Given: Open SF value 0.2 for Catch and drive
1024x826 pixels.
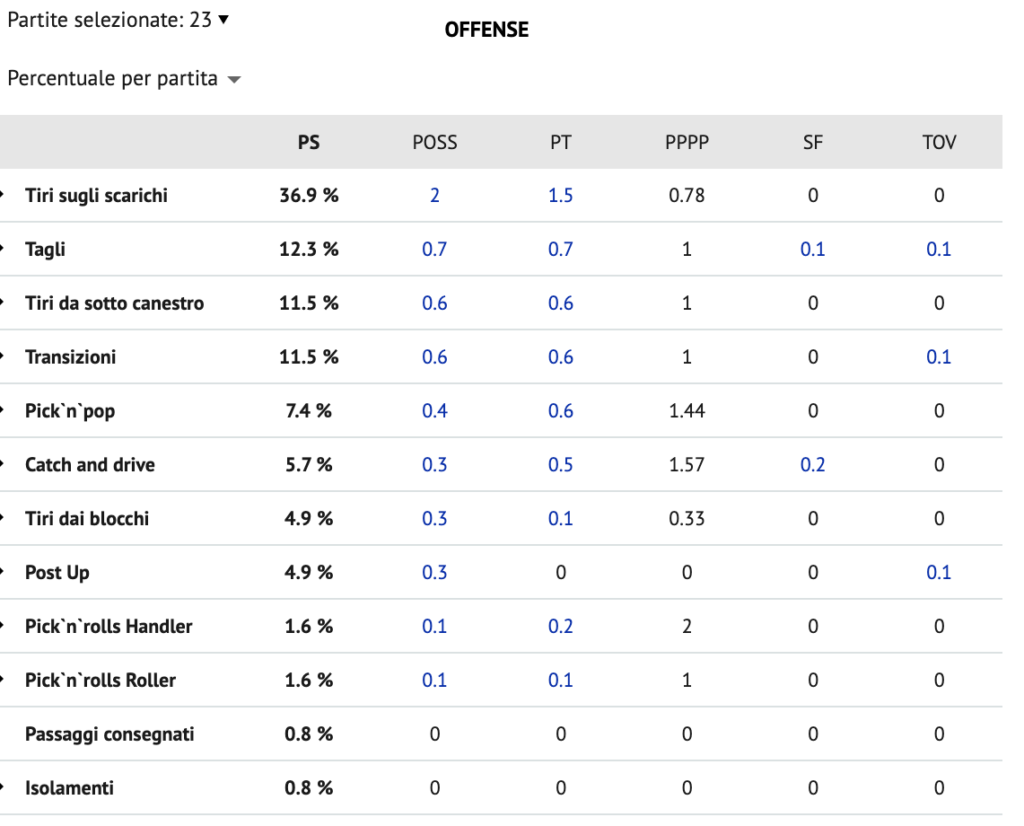Looking at the screenshot, I should [812, 464].
